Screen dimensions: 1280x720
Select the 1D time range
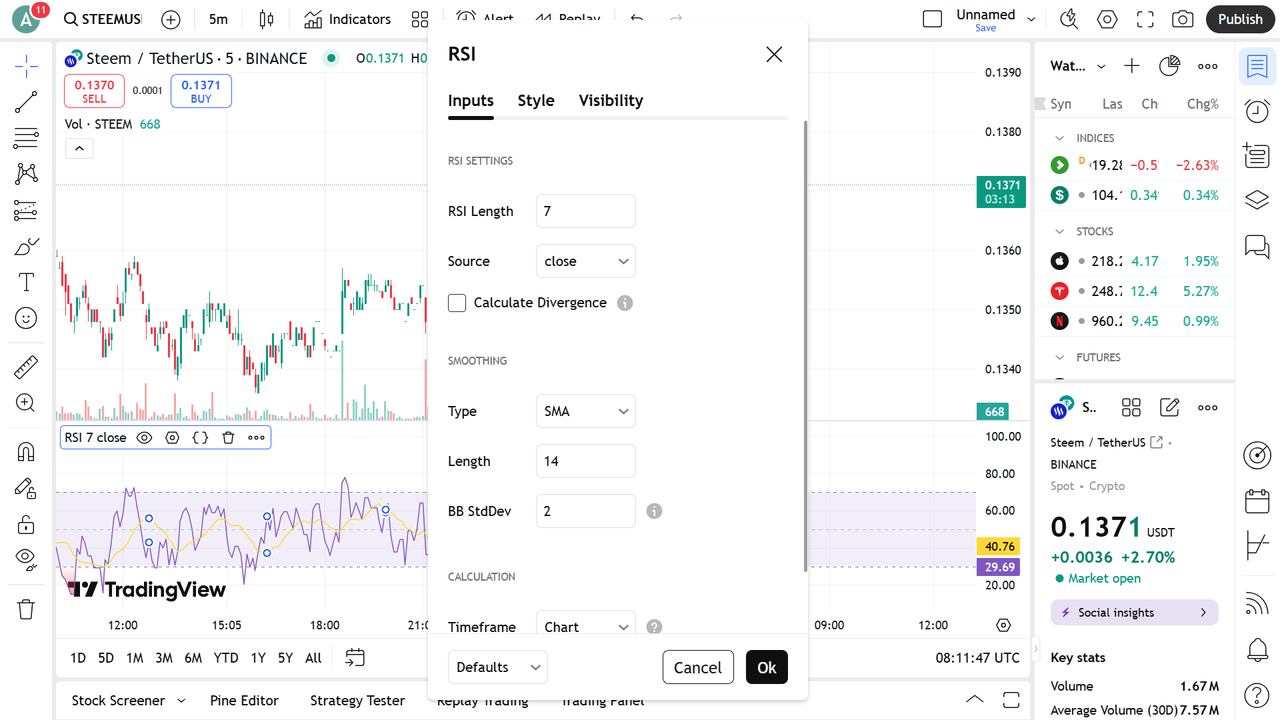click(x=77, y=657)
